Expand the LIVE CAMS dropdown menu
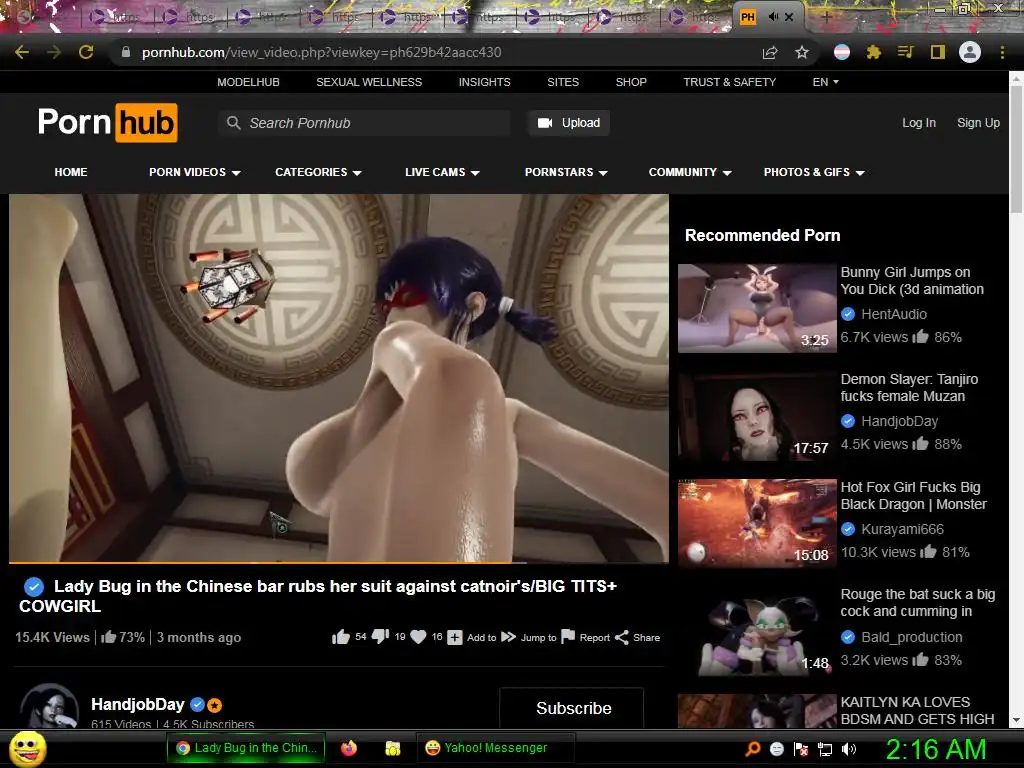1024x768 pixels. (442, 172)
